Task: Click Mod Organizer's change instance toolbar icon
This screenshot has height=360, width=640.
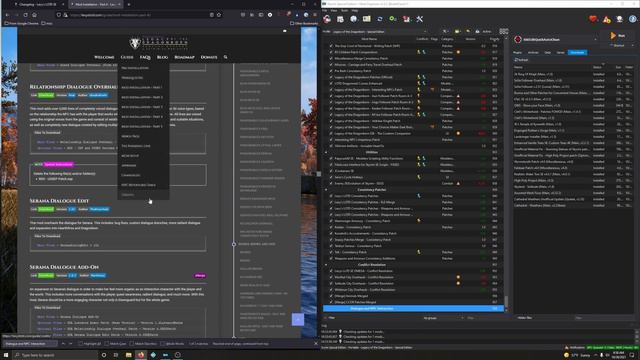Action: pyautogui.click(x=327, y=19)
